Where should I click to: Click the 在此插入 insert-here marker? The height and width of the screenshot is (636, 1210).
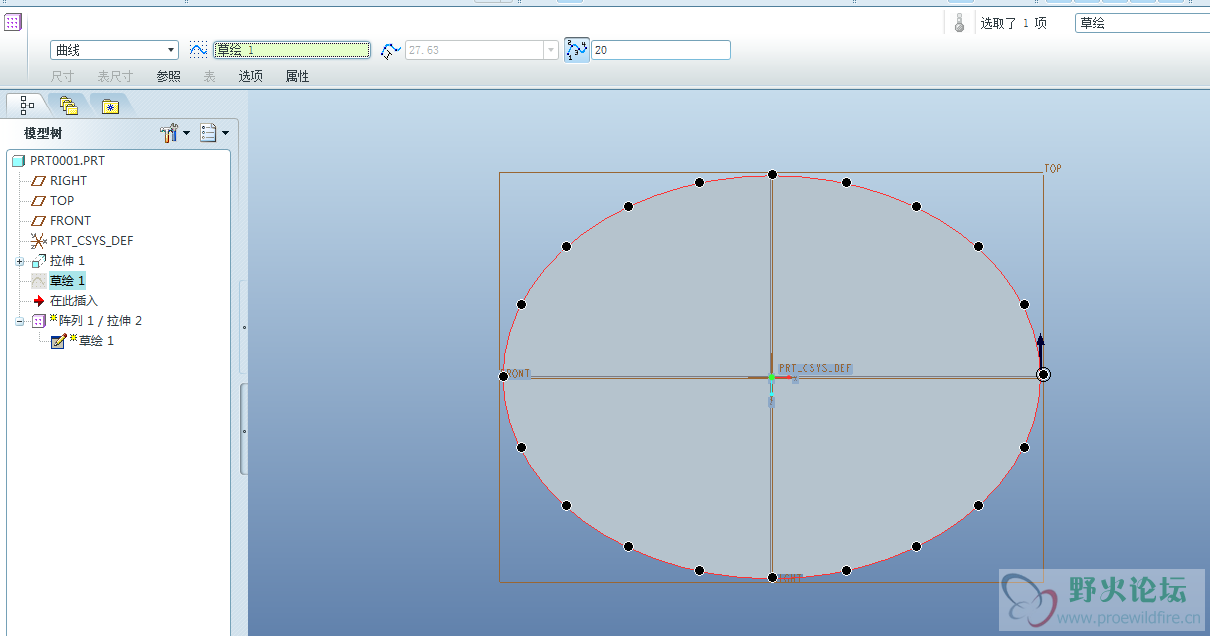(74, 301)
